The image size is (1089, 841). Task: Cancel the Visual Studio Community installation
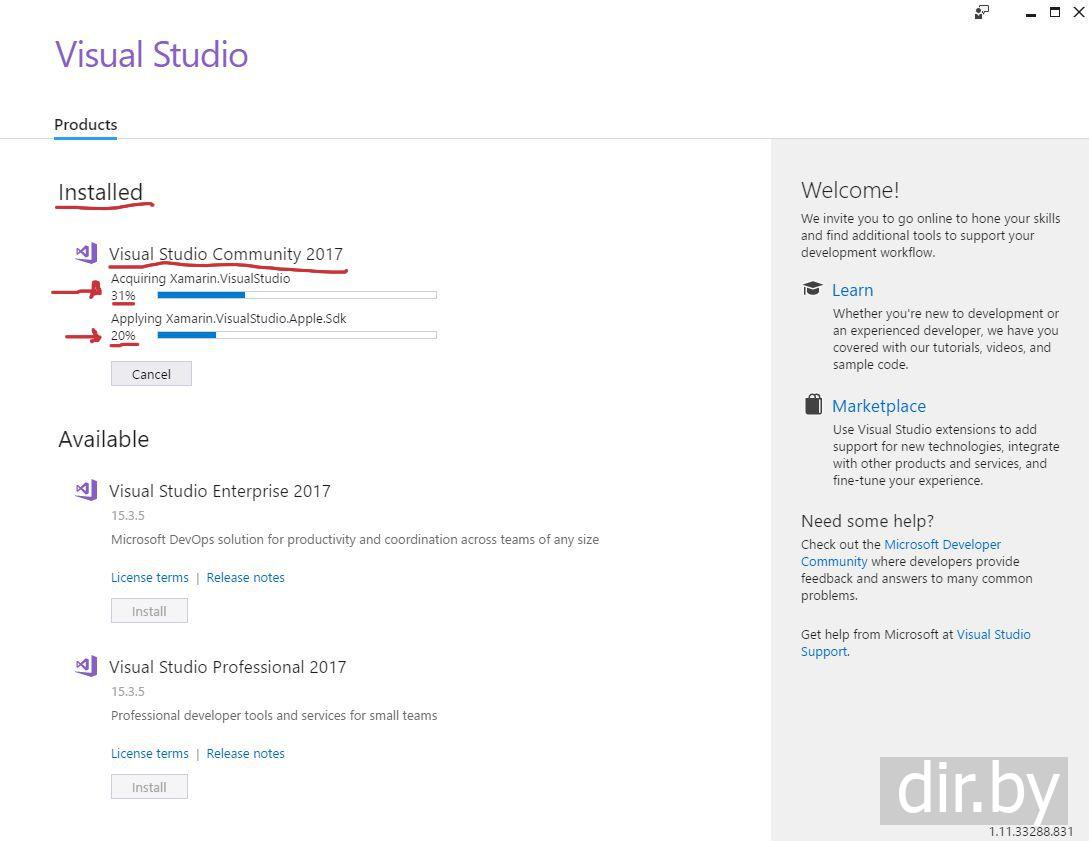point(151,374)
